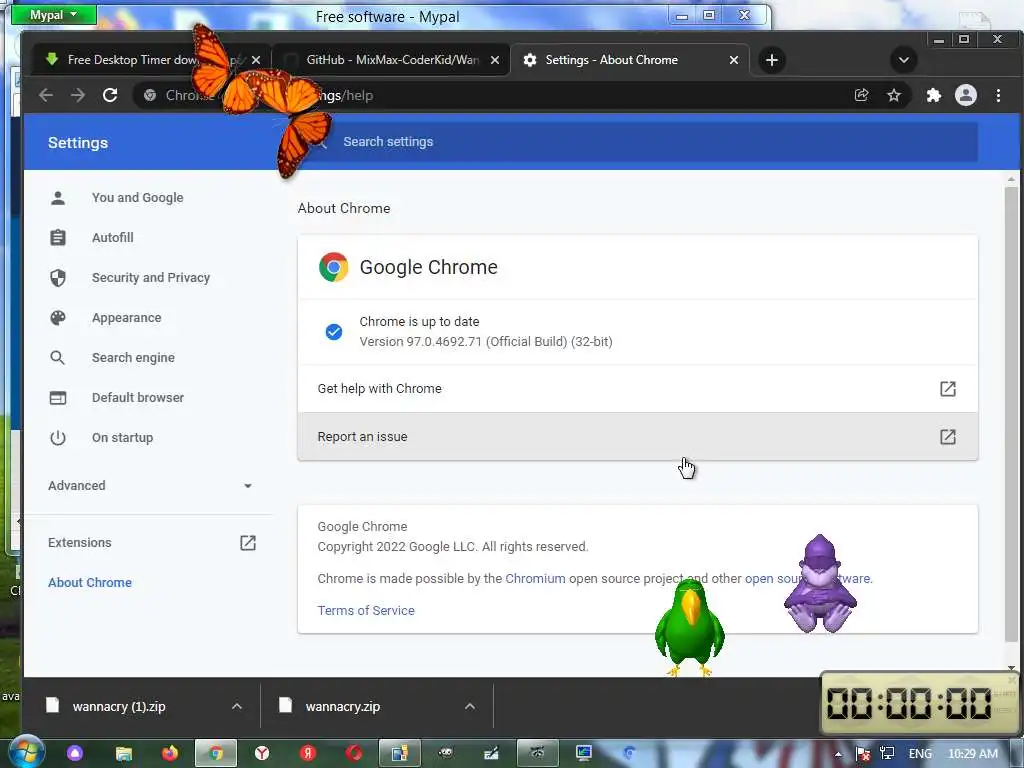Open Extensions from the settings sidebar

point(152,543)
